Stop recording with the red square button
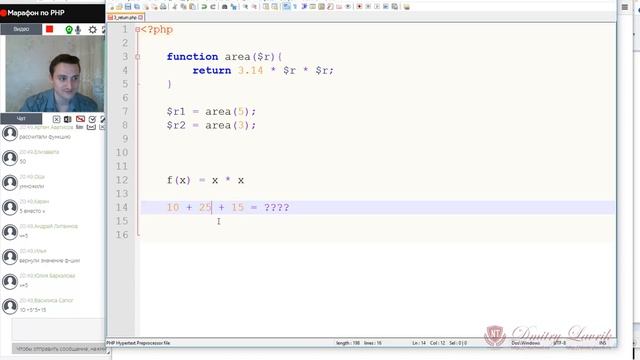 coord(49,29)
